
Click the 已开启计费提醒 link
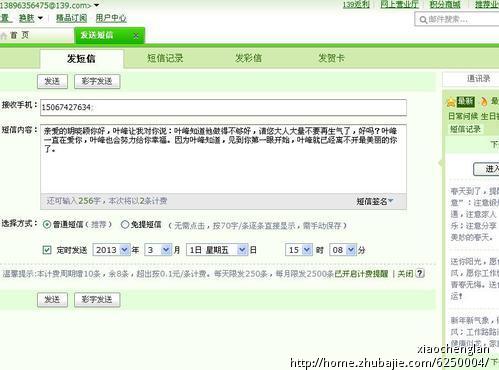362,274
